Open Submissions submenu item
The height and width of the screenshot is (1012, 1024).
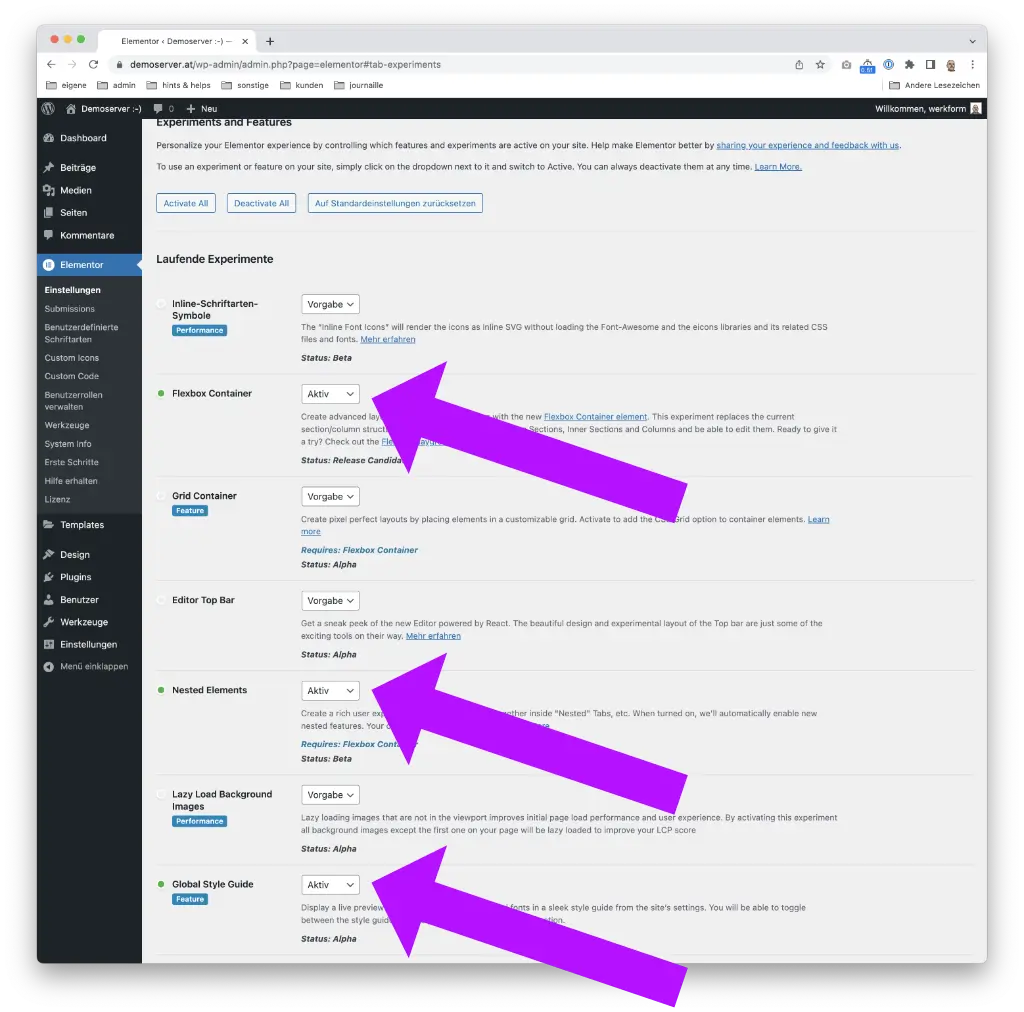69,309
